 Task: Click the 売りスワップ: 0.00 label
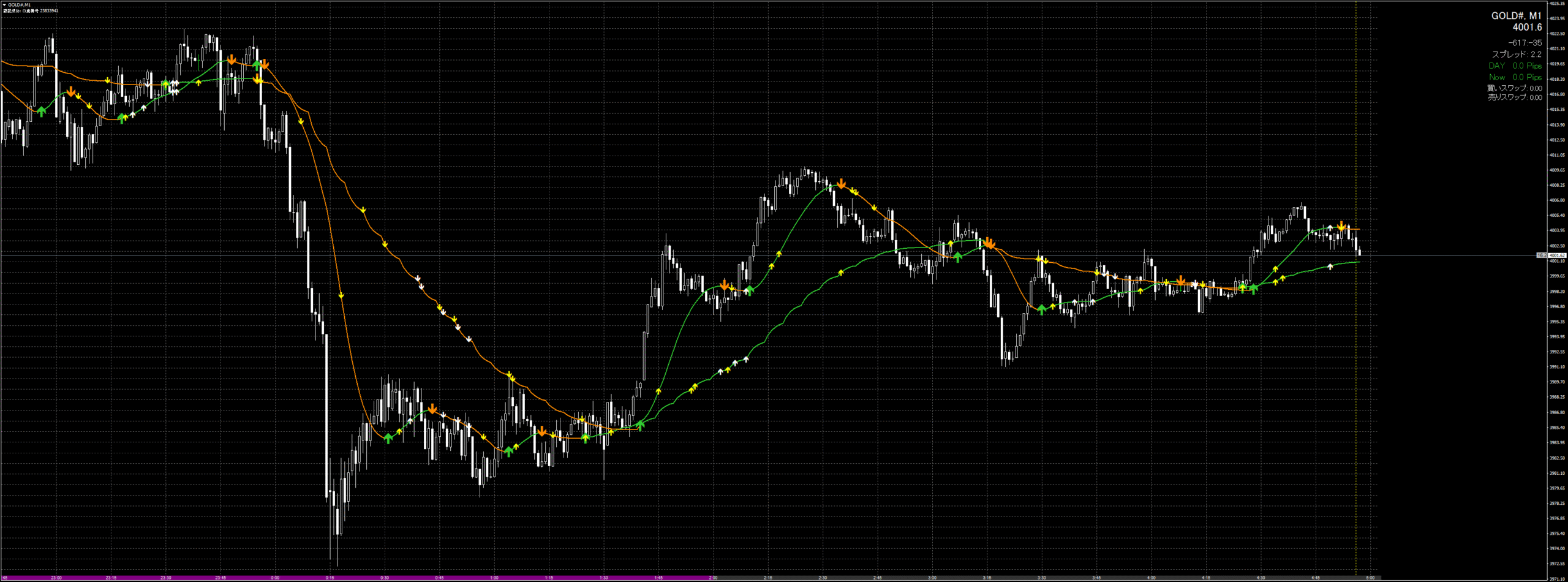1515,97
